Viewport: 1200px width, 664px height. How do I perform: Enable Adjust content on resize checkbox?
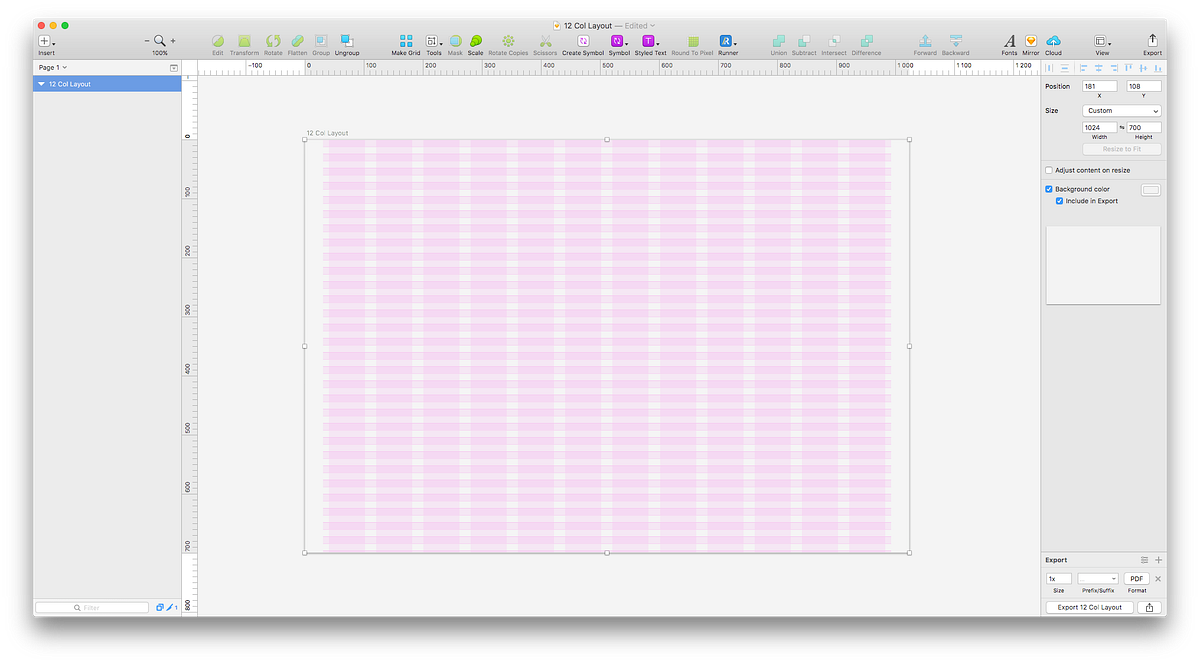(1049, 171)
